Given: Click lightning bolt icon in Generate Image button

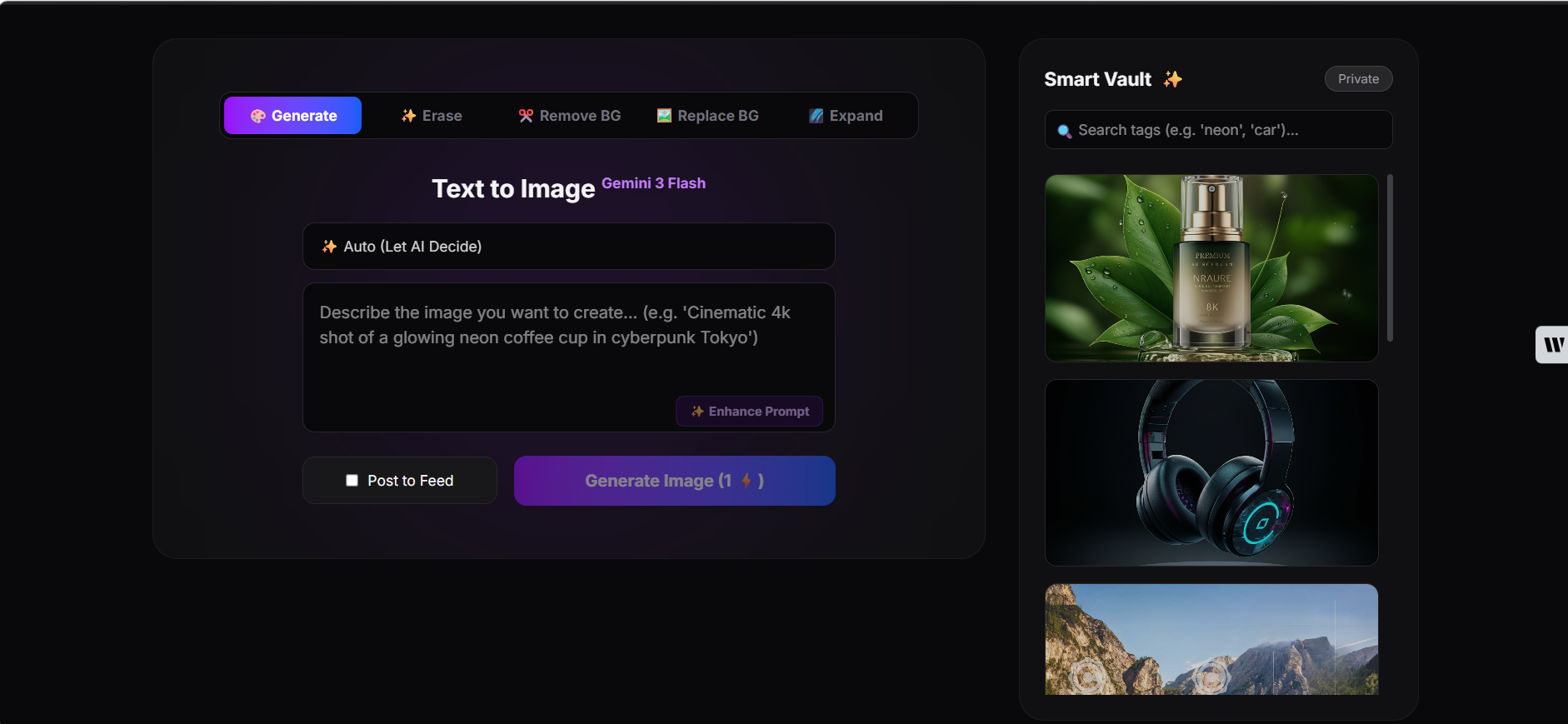Looking at the screenshot, I should 747,481.
